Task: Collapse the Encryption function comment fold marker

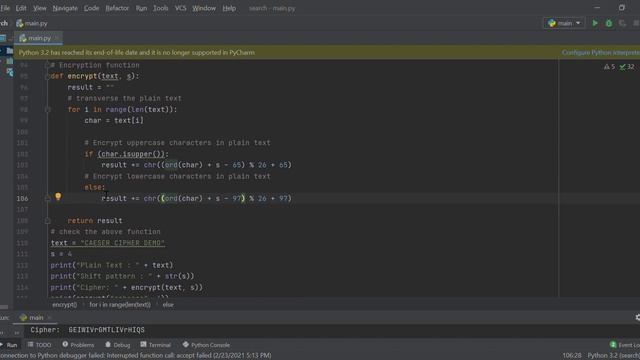Action: tap(47, 65)
